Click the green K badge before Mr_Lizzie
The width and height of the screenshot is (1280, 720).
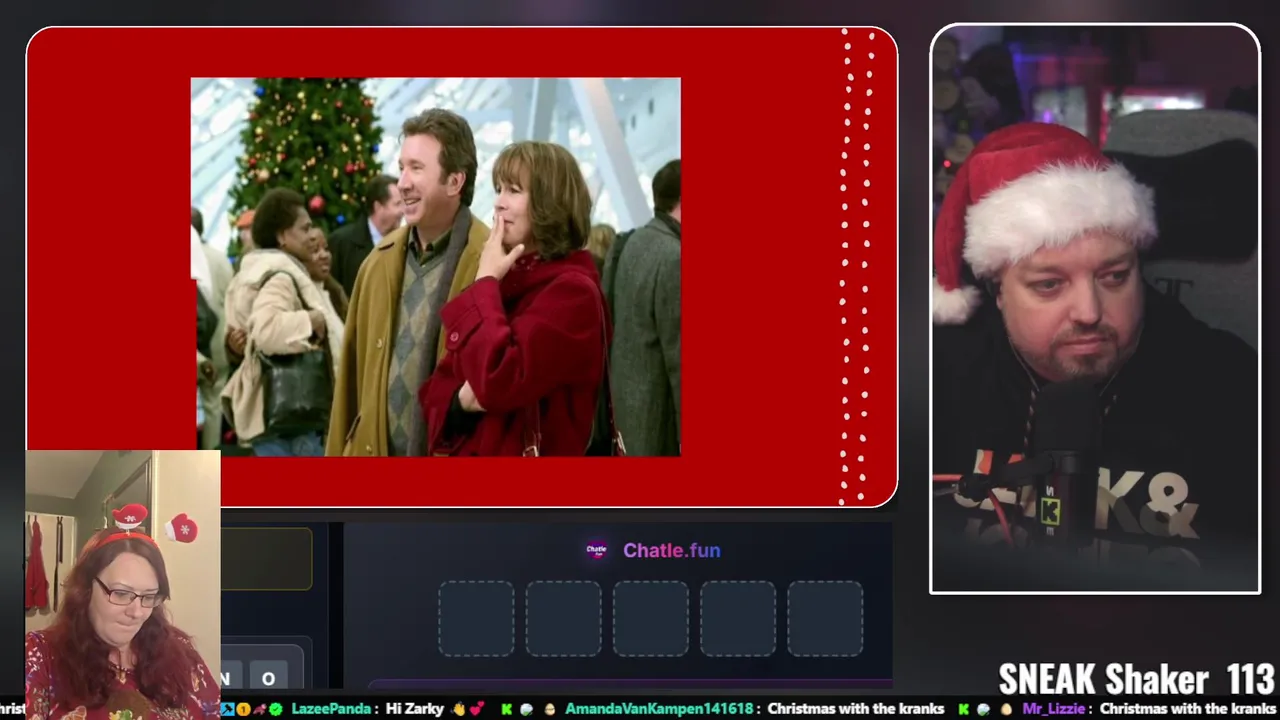tap(963, 709)
